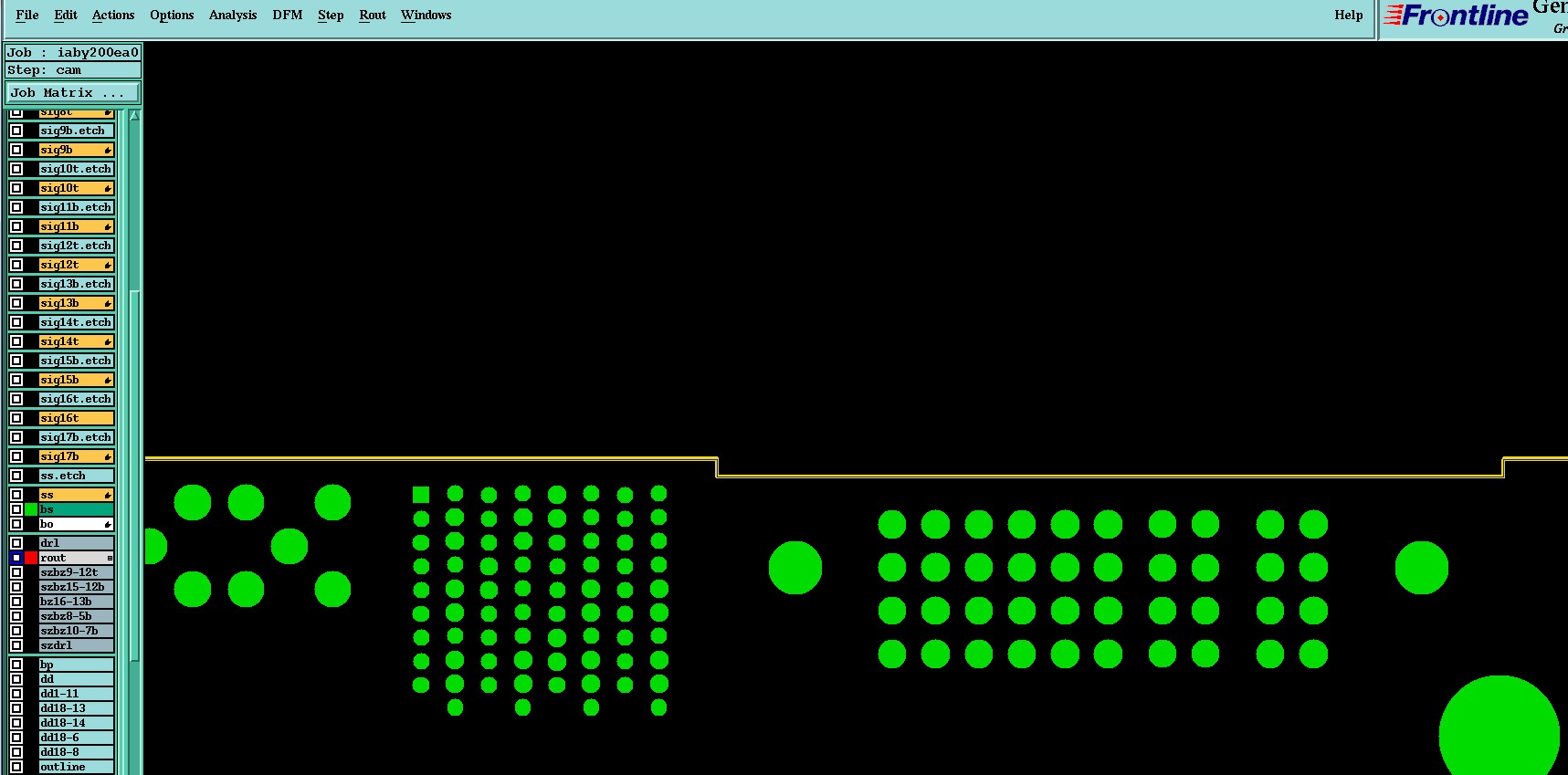Viewport: 1568px width, 775px height.
Task: Click the edit marker icon on sig10t
Action: coord(108,188)
